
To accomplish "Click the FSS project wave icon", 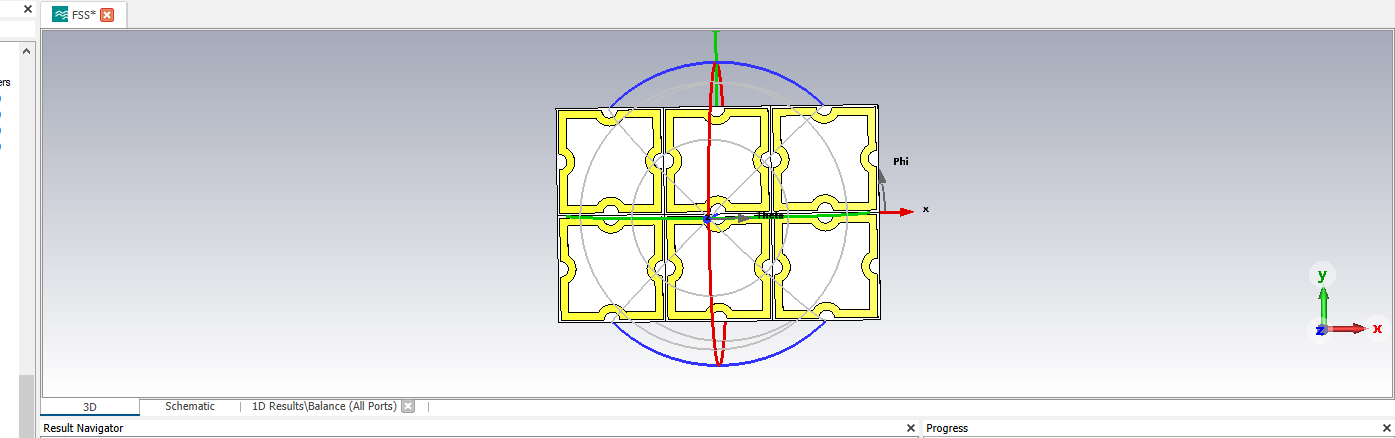I will [x=60, y=15].
